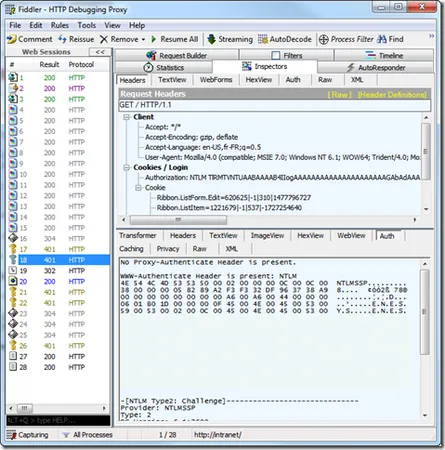Image resolution: width=445 pixels, height=450 pixels.
Task: Click the [Raw] link in Request Headers
Action: tap(340, 95)
